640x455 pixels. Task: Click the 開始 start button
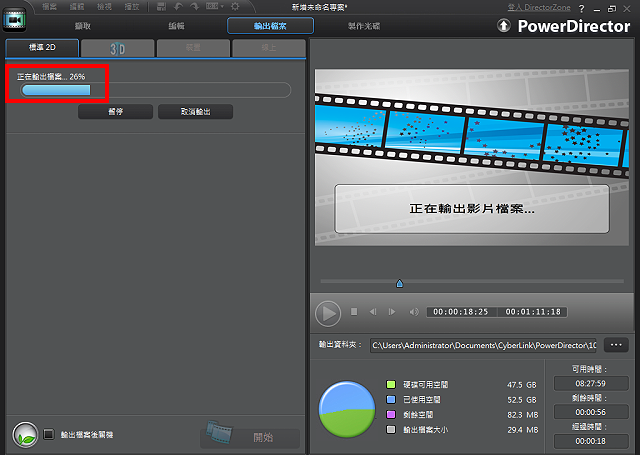point(250,438)
